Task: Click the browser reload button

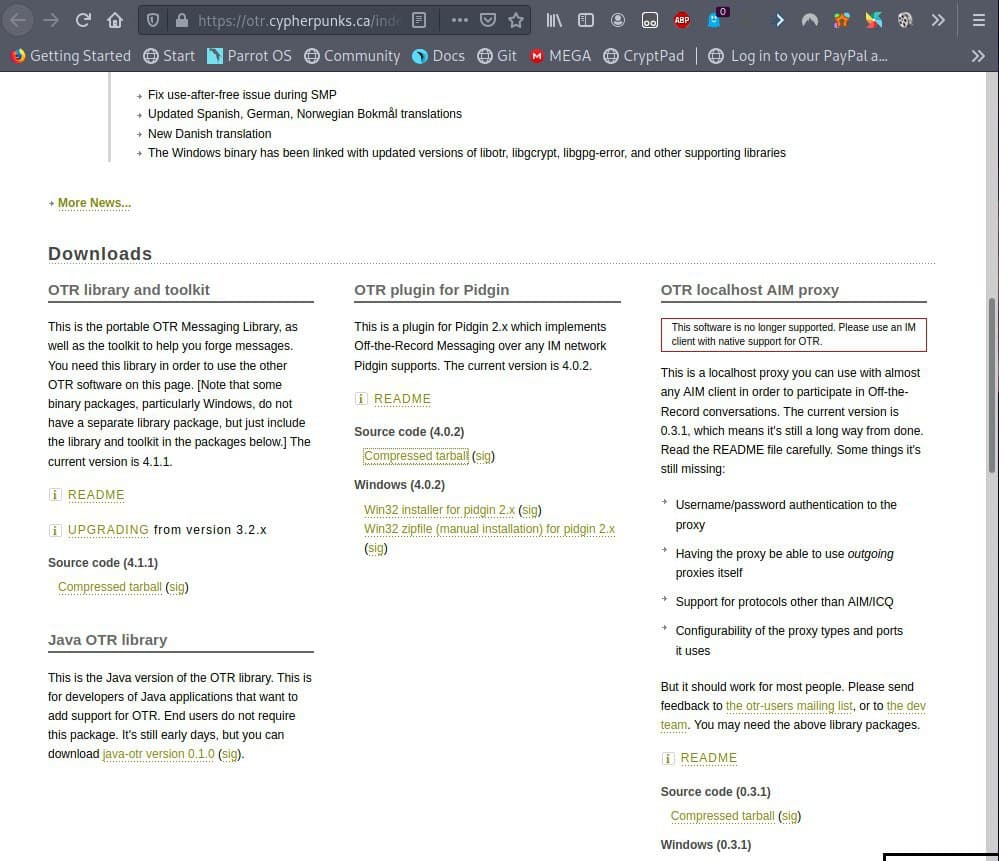Action: pos(83,20)
